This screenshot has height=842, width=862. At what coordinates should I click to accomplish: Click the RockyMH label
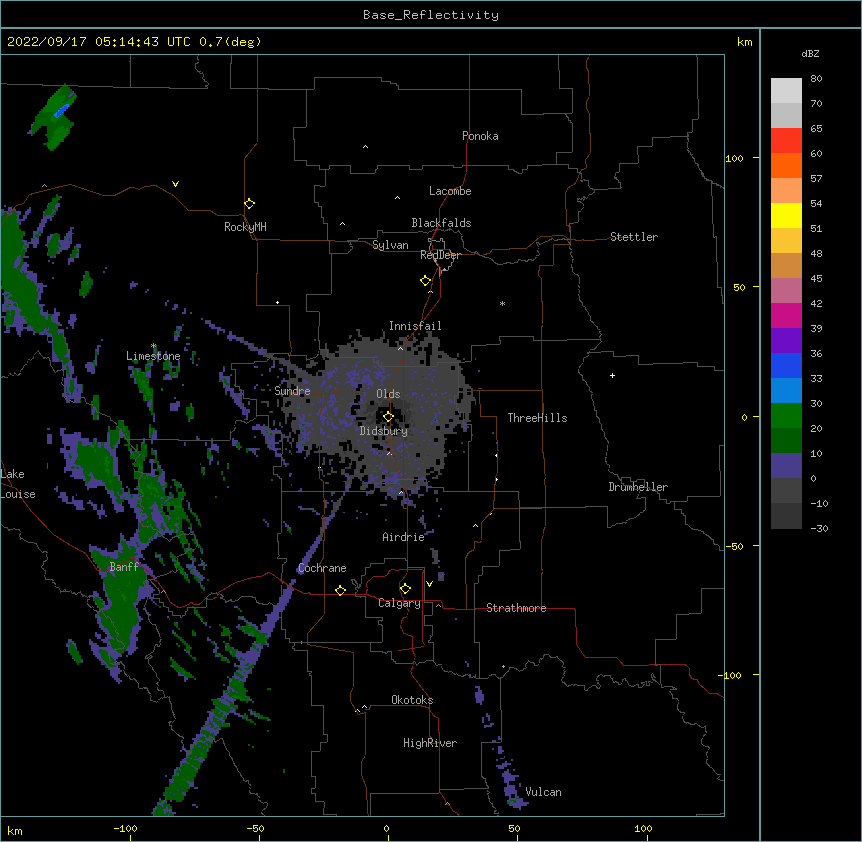[x=245, y=227]
